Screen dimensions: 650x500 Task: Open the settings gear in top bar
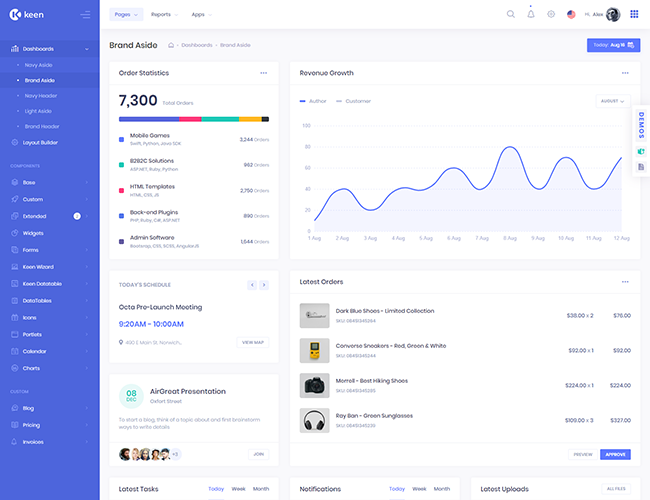pyautogui.click(x=551, y=14)
